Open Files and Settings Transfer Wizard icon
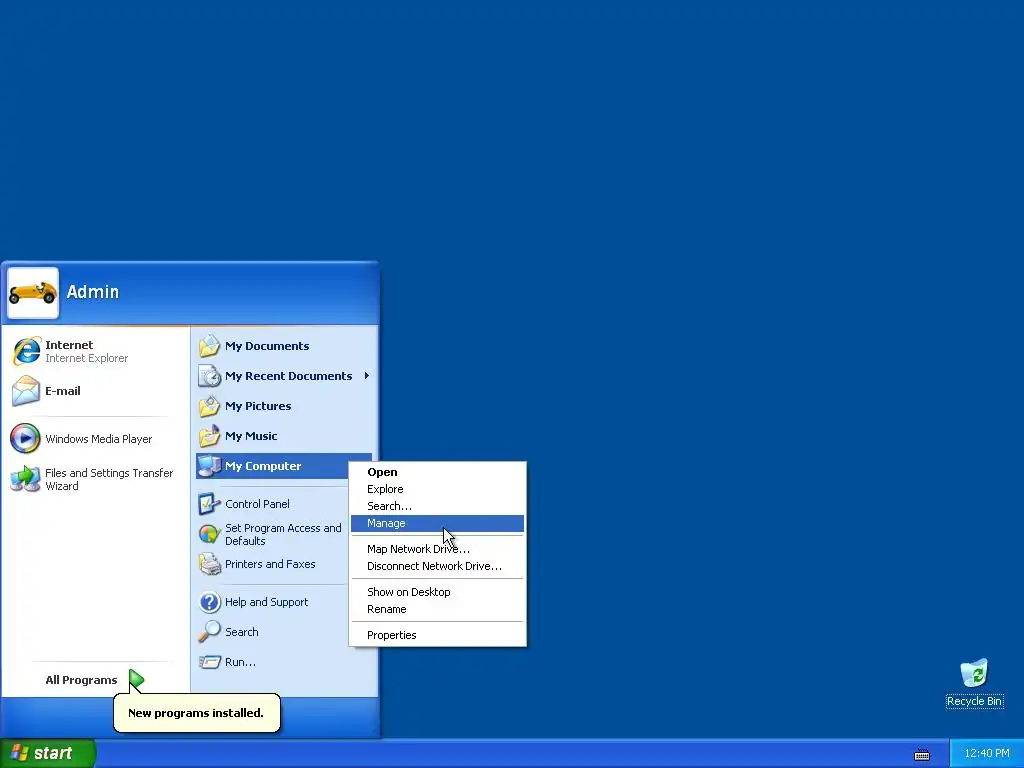 click(x=25, y=479)
